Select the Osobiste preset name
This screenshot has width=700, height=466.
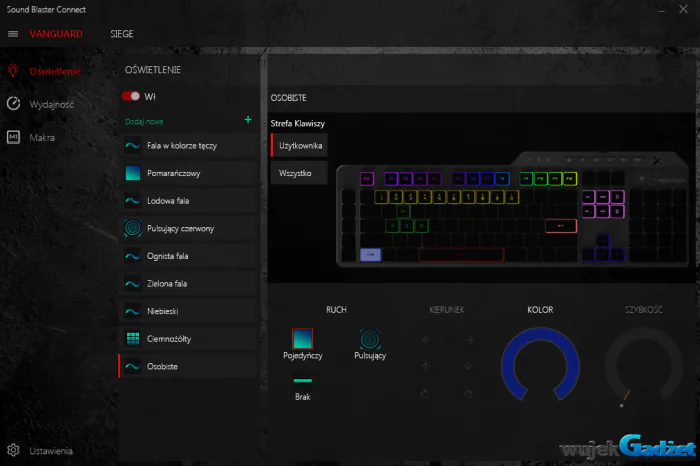[x=162, y=366]
